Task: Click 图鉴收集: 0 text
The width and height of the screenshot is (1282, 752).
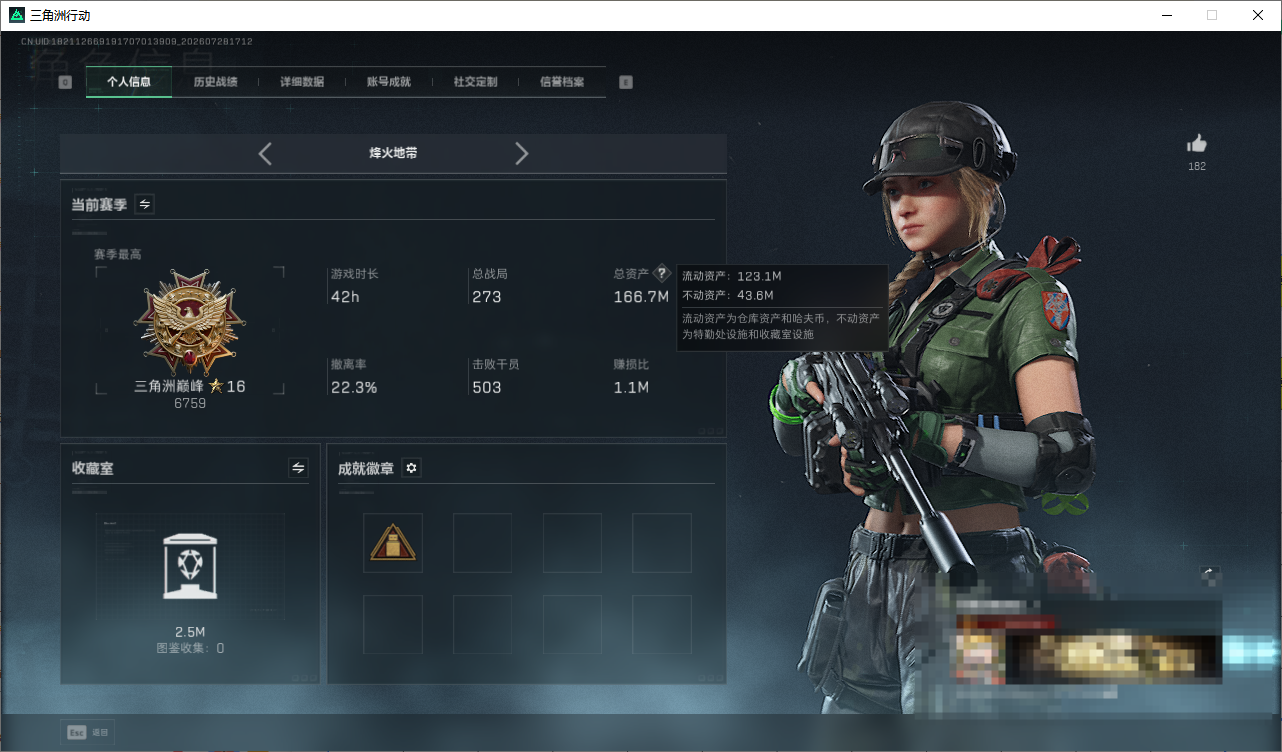Action: pyautogui.click(x=190, y=648)
